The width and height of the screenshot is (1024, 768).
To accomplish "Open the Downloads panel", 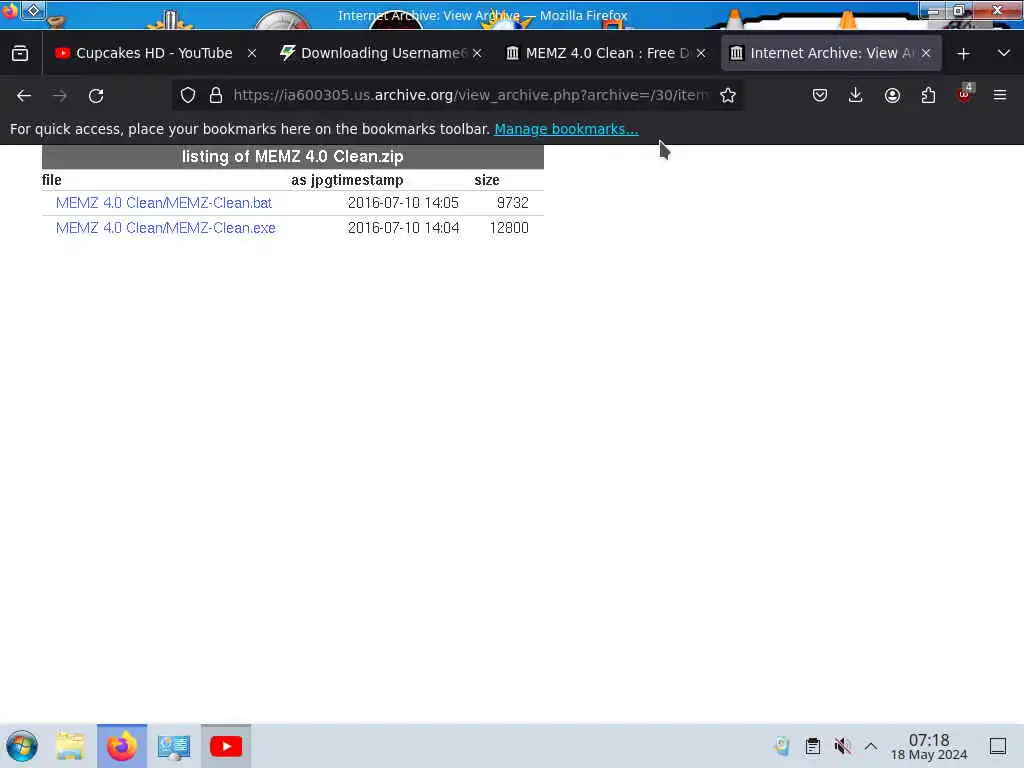I will (856, 95).
